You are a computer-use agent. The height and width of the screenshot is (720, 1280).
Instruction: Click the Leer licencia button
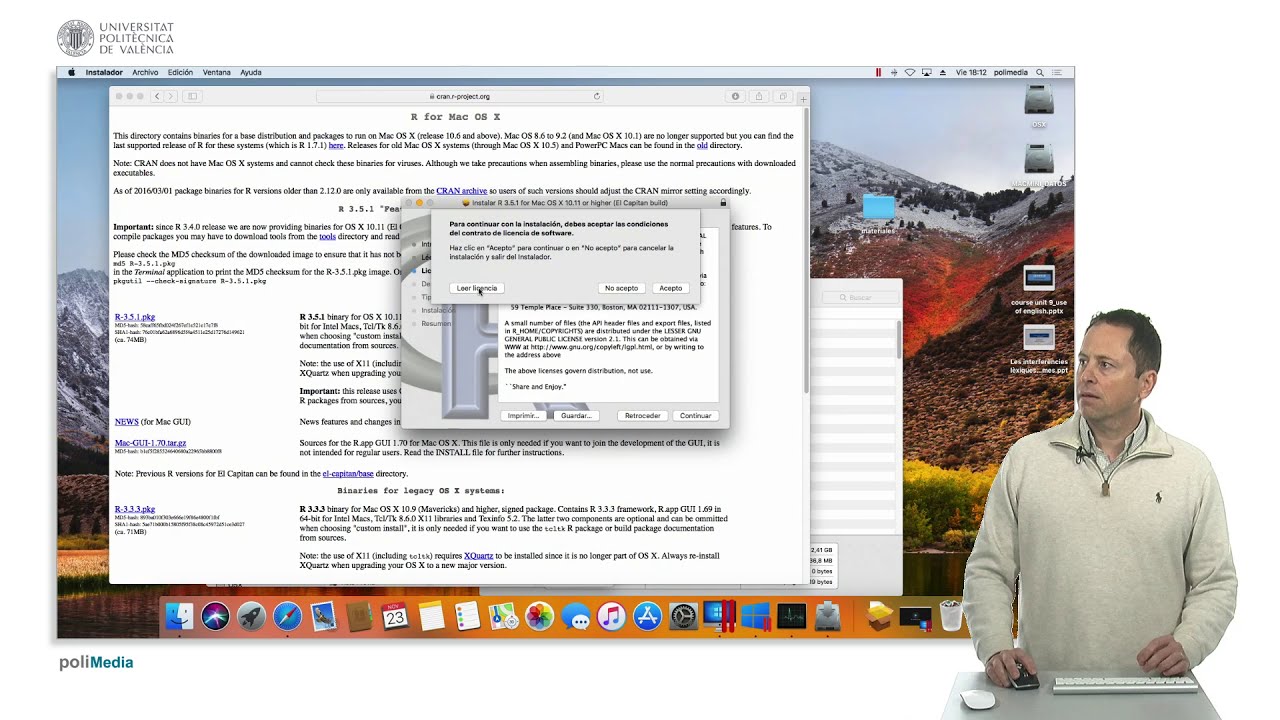[x=476, y=288]
